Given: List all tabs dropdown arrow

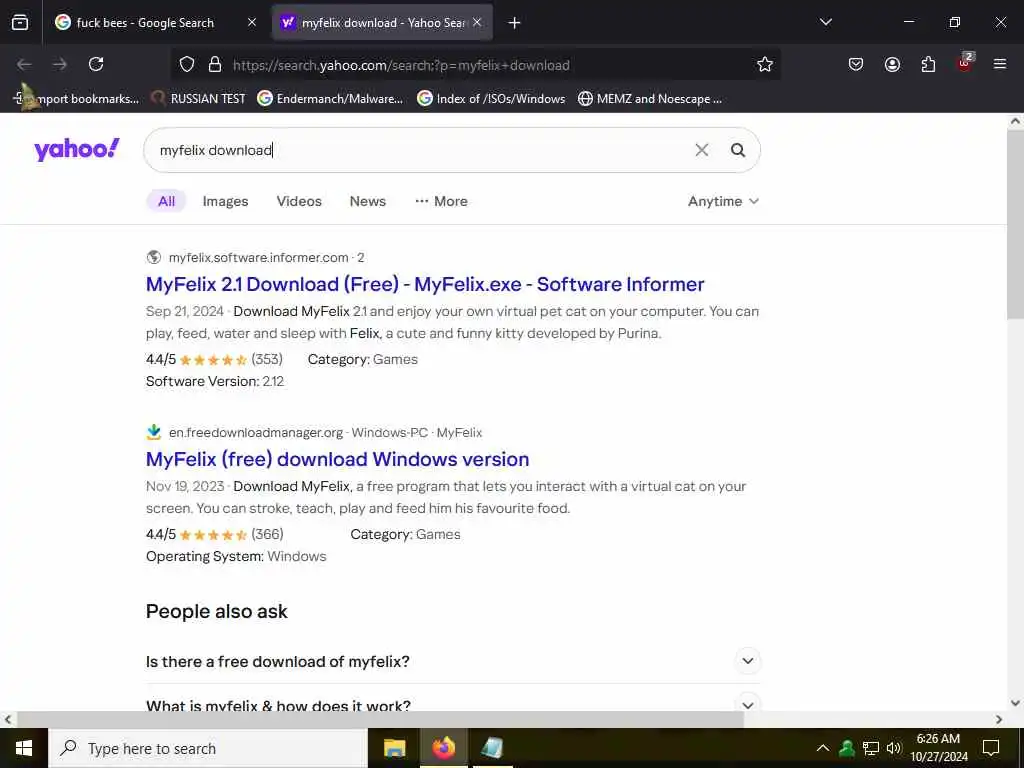Looking at the screenshot, I should click(825, 22).
